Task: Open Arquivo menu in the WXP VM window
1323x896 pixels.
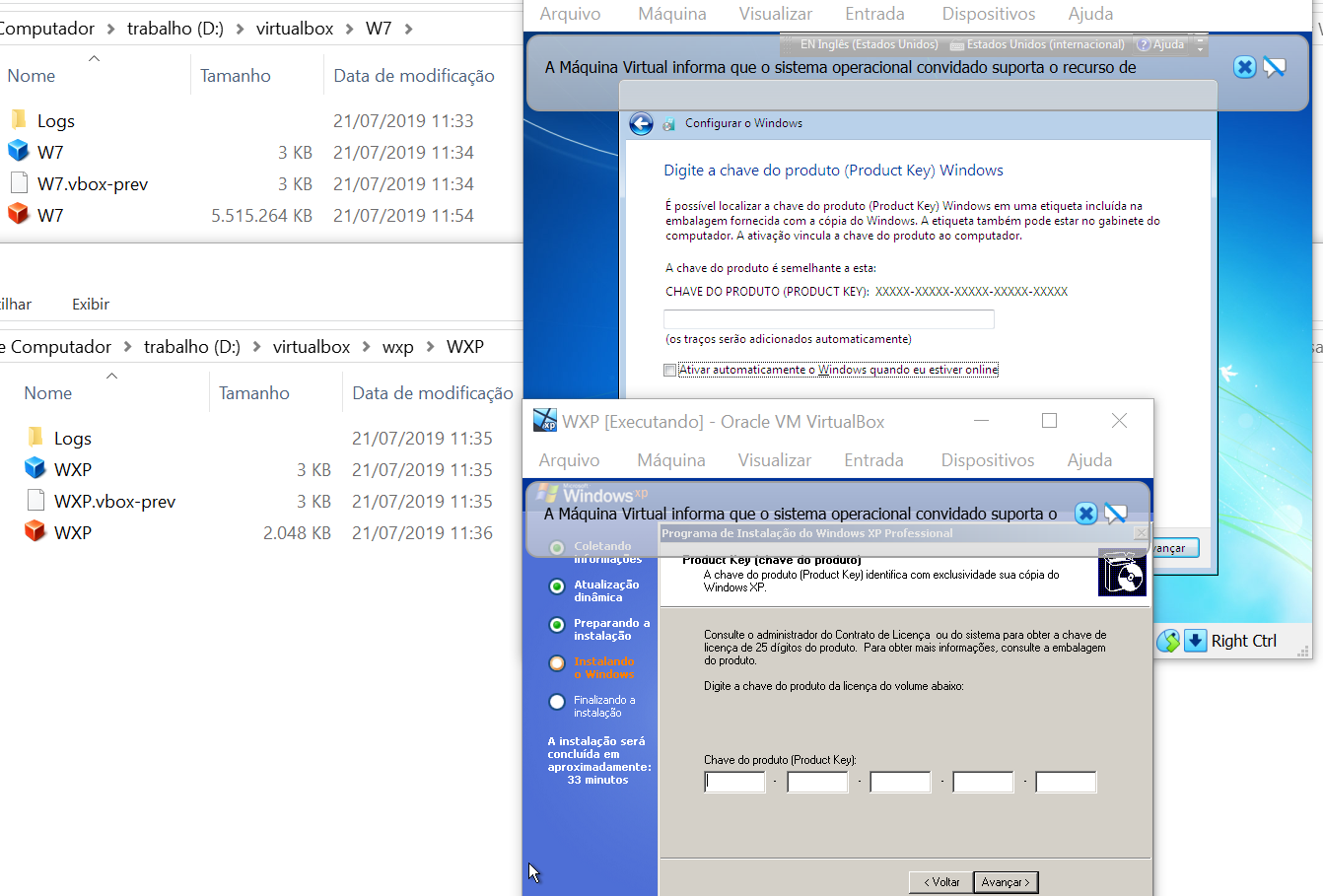Action: tap(569, 460)
